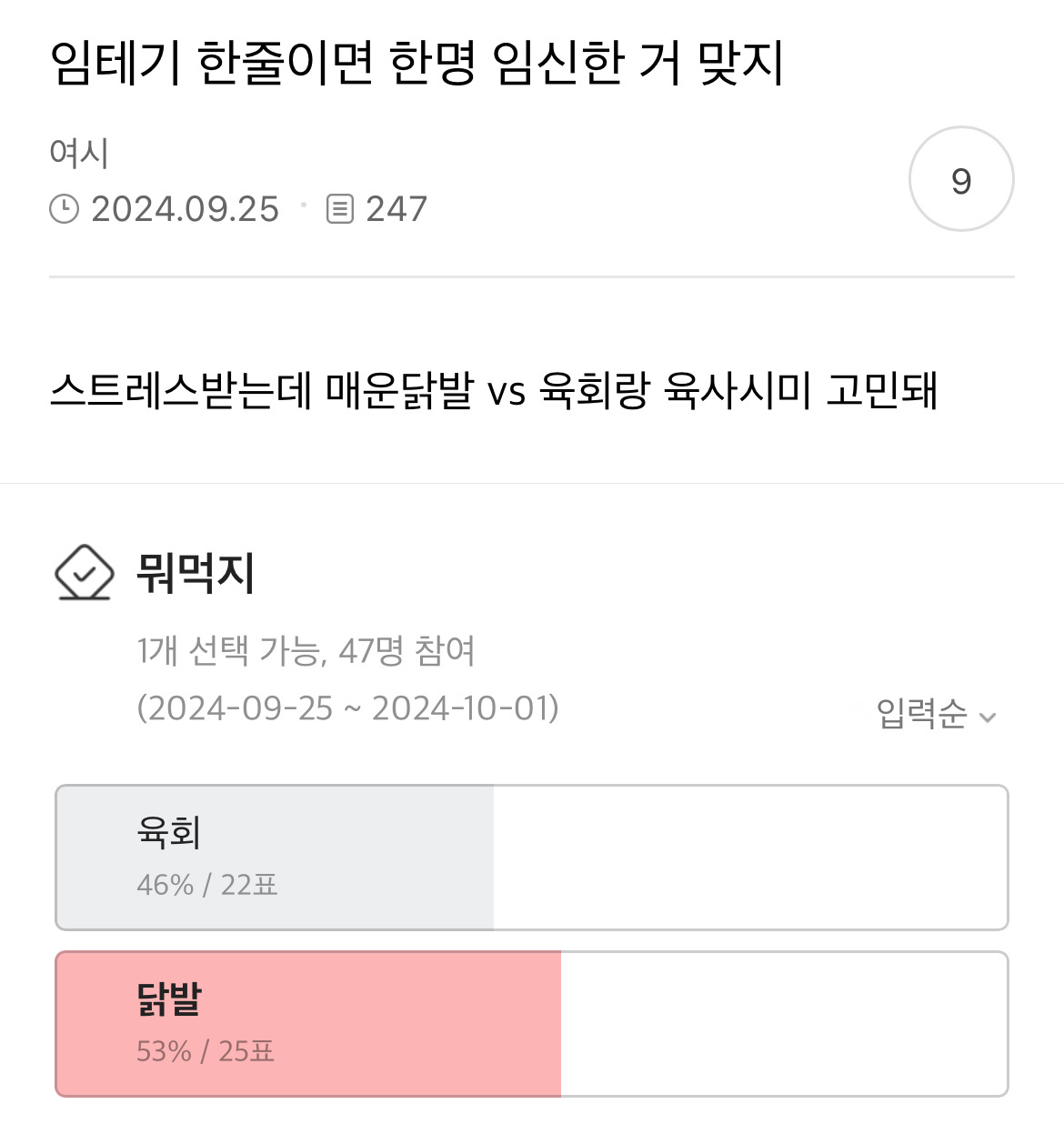Click the post body about 매운닭발 vs 육회
This screenshot has height=1124, width=1064.
click(494, 390)
